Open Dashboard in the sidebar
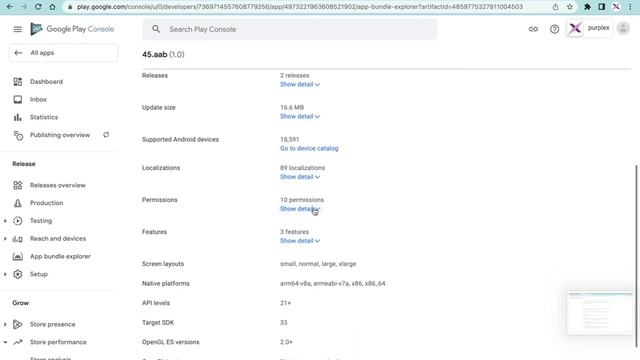This screenshot has height=360, width=640. 46,82
